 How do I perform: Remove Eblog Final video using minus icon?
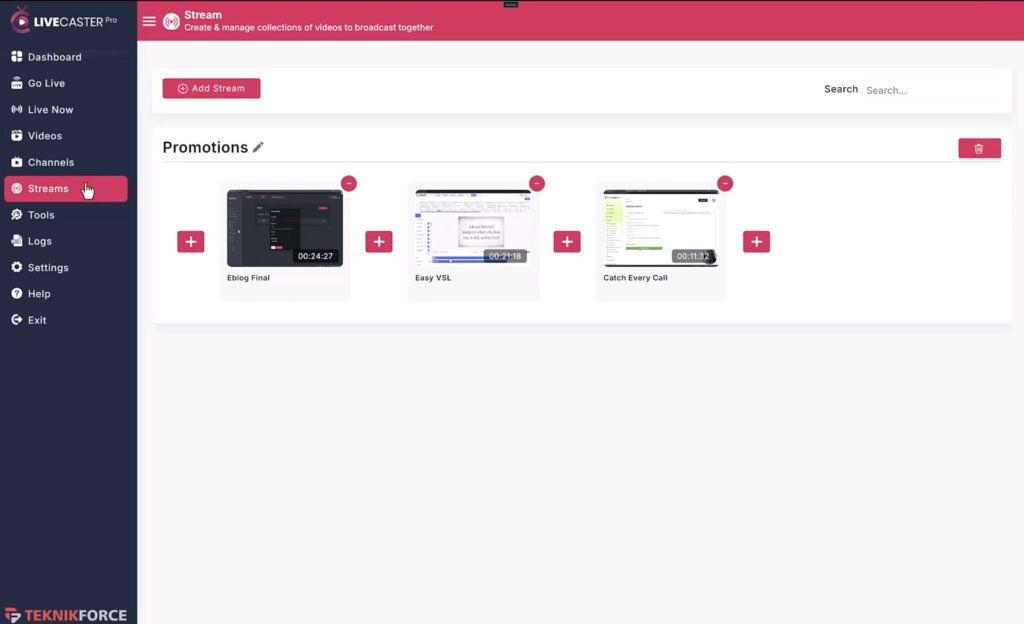coord(349,183)
